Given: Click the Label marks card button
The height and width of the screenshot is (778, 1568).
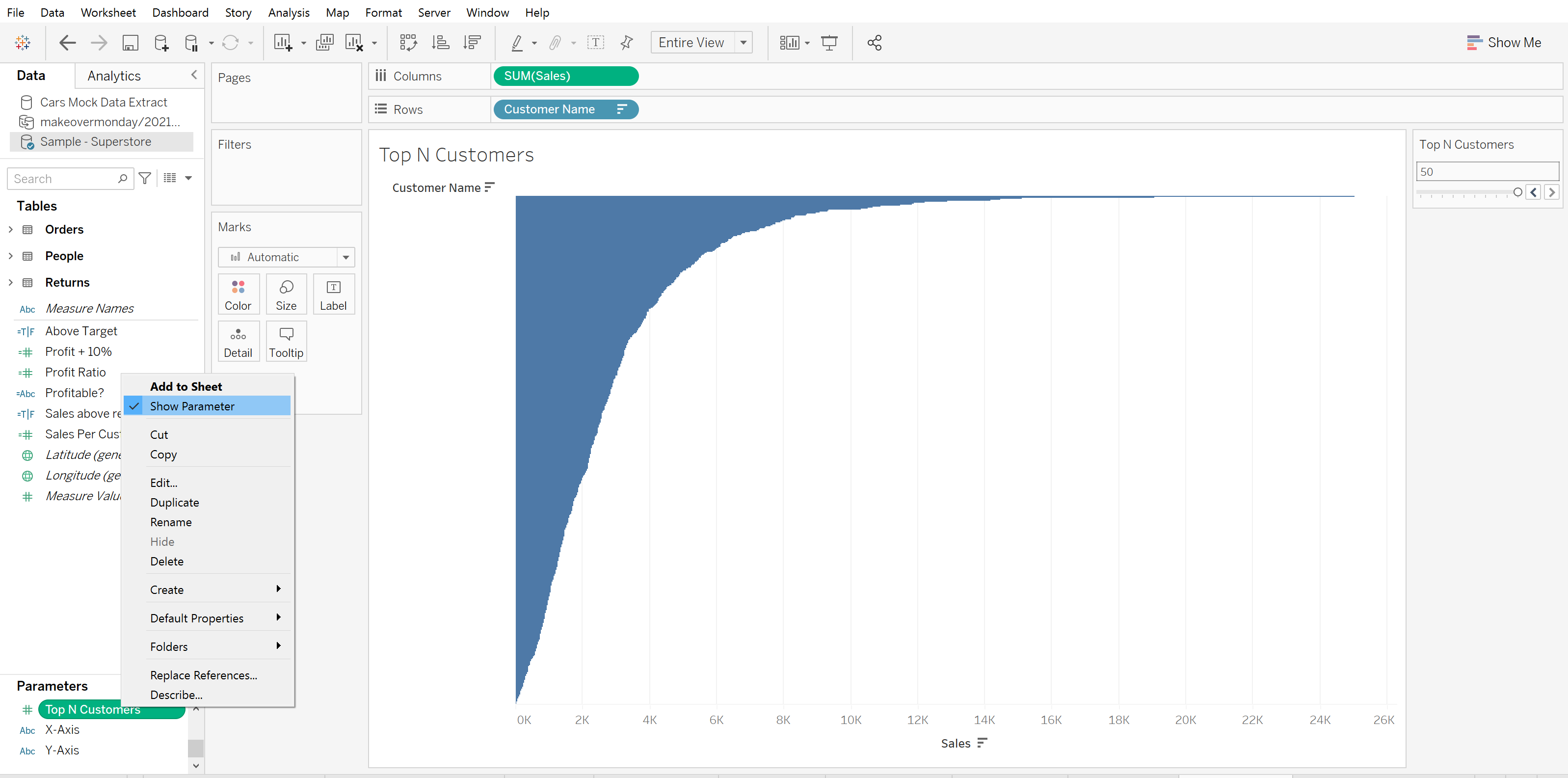Looking at the screenshot, I should tap(334, 295).
